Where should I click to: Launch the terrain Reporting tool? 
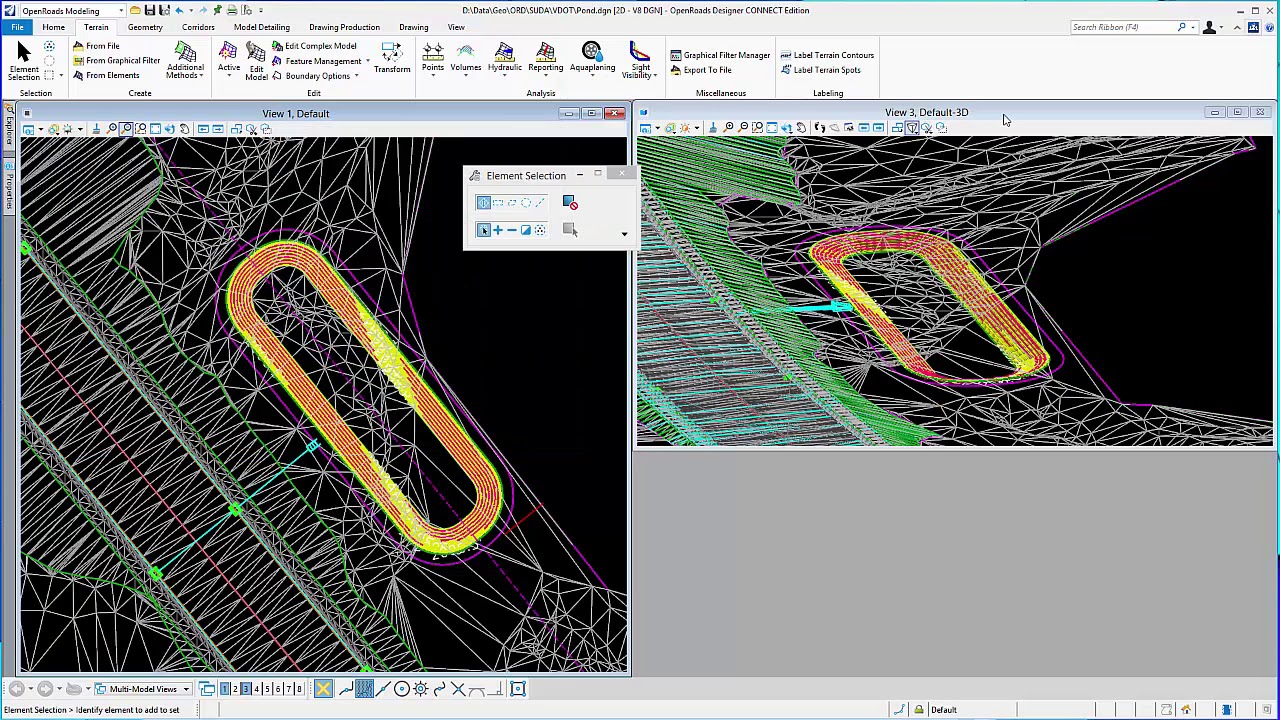point(545,58)
